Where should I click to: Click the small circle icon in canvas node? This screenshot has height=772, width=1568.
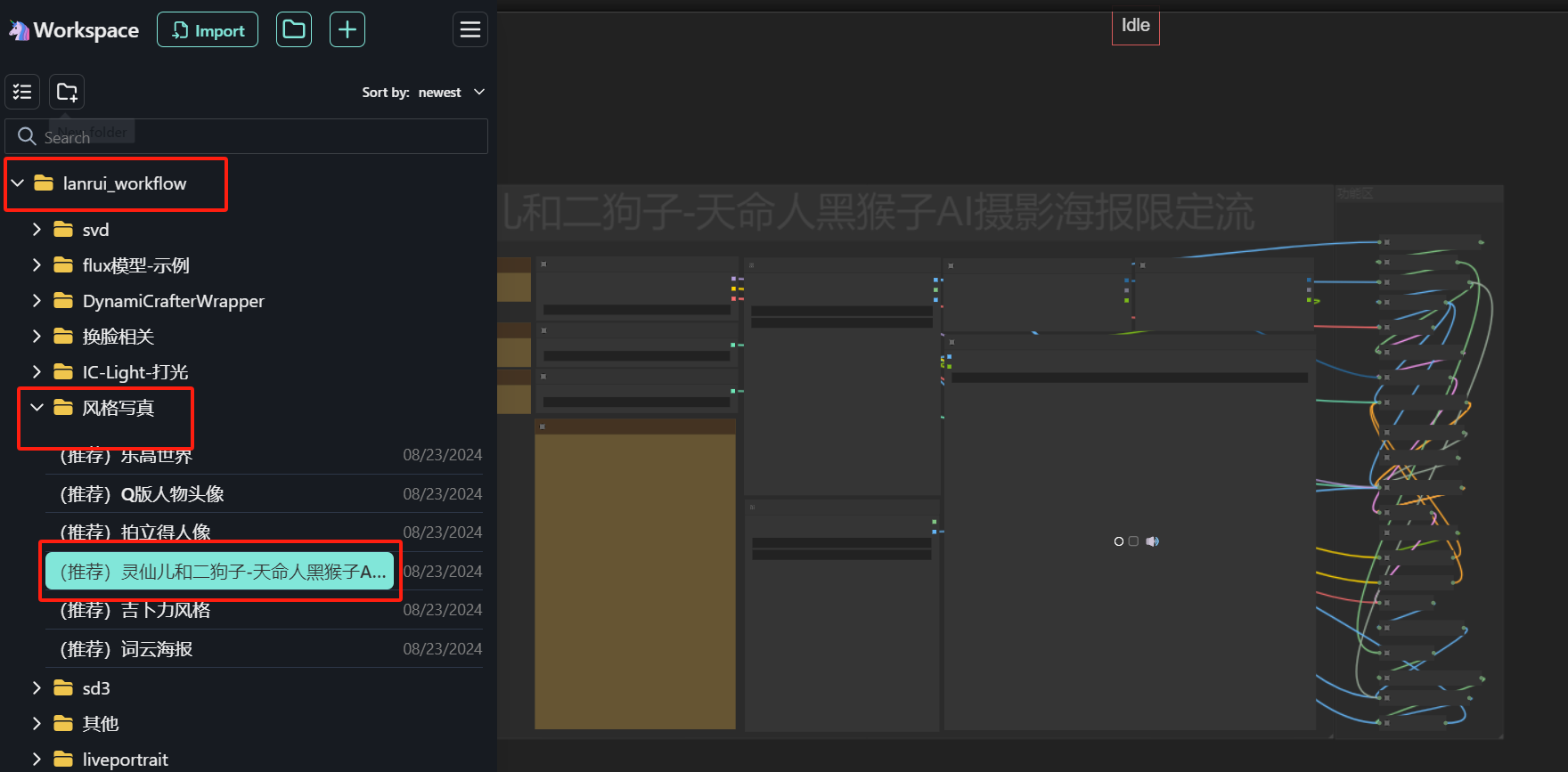[1119, 541]
